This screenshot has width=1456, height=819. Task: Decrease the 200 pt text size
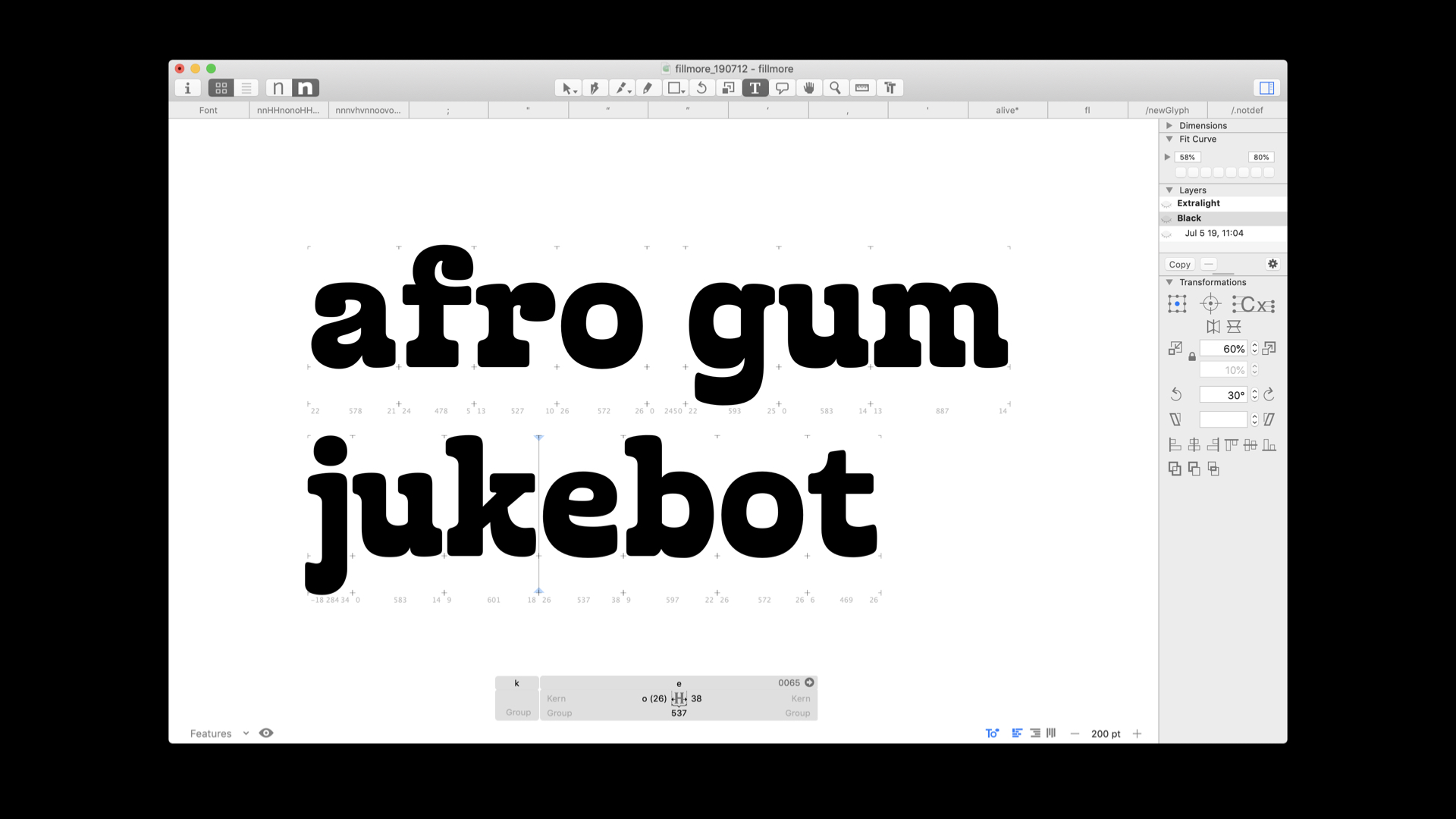[x=1075, y=733]
